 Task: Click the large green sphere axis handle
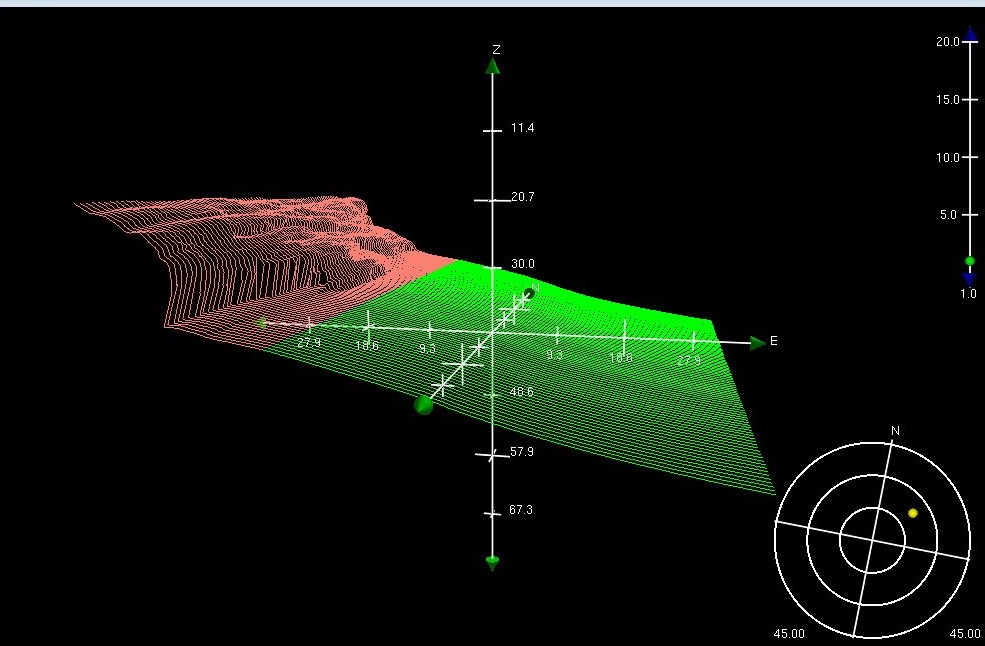pos(424,404)
